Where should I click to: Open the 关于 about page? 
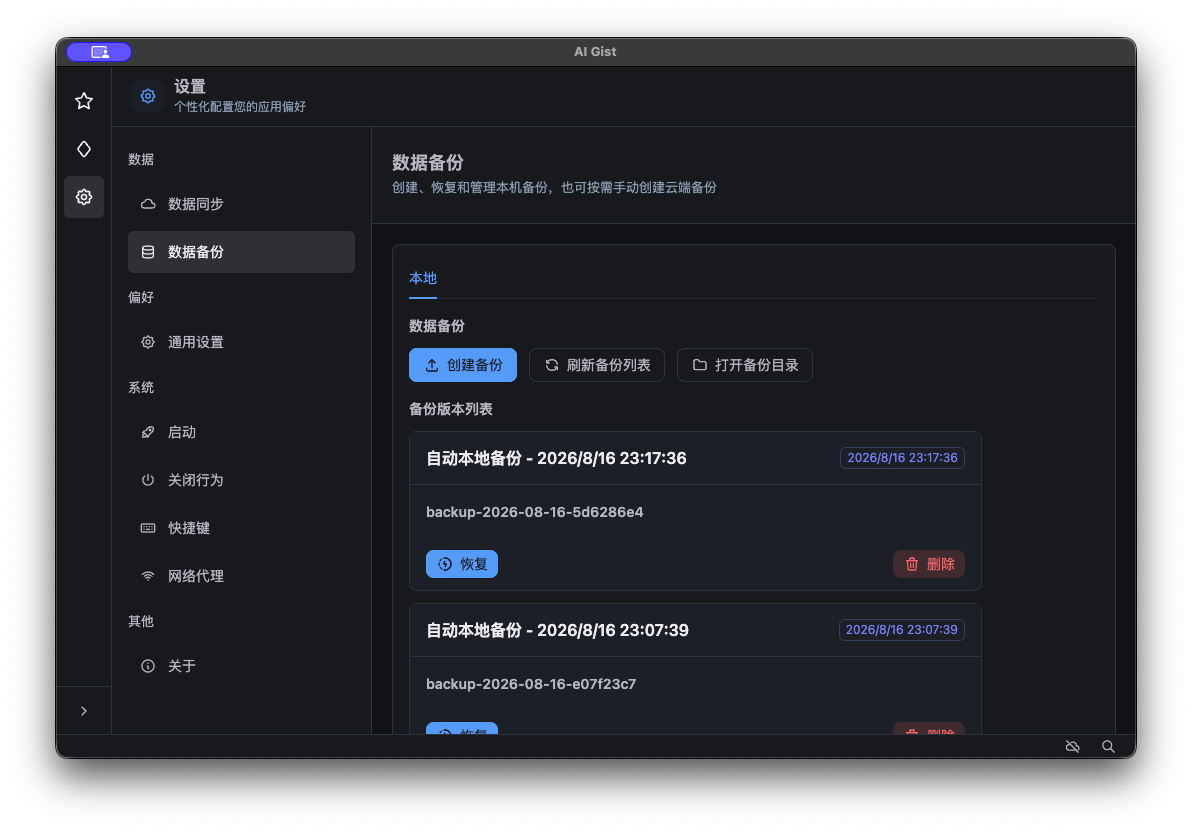[x=241, y=666]
